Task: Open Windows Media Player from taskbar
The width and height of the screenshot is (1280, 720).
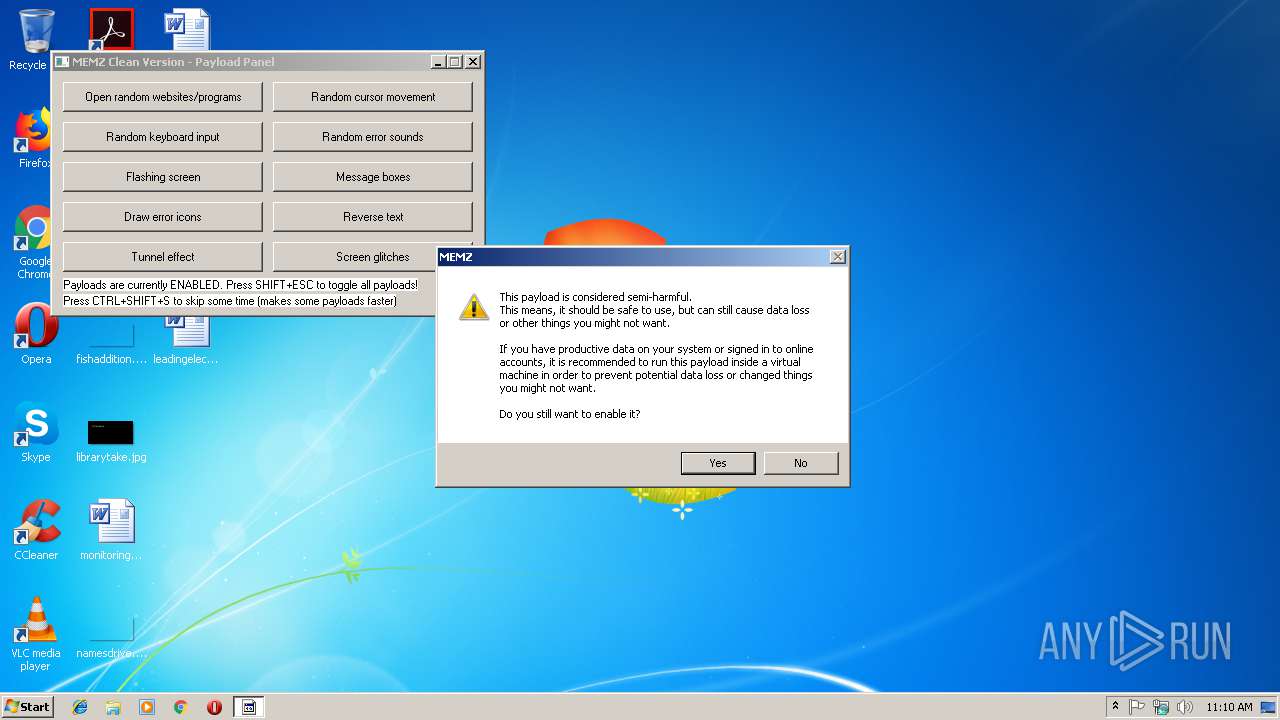Action: tap(147, 707)
